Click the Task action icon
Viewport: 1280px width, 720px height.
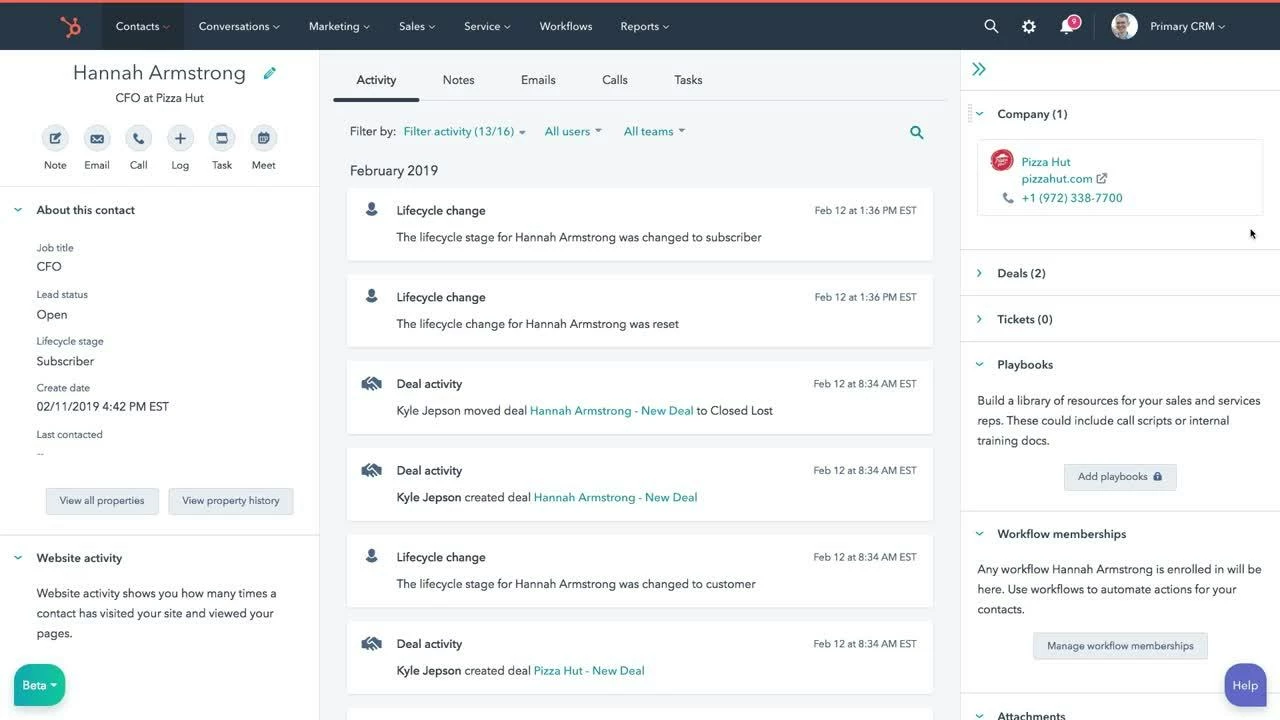point(222,139)
